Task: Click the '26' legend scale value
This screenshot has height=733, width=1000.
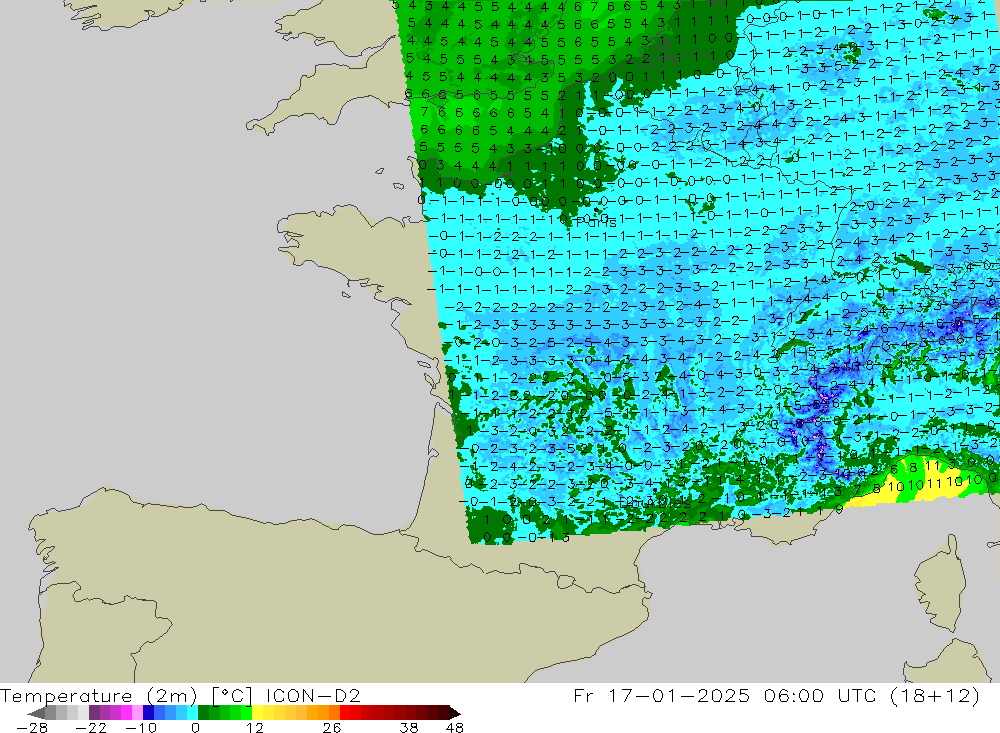Action: [x=332, y=727]
